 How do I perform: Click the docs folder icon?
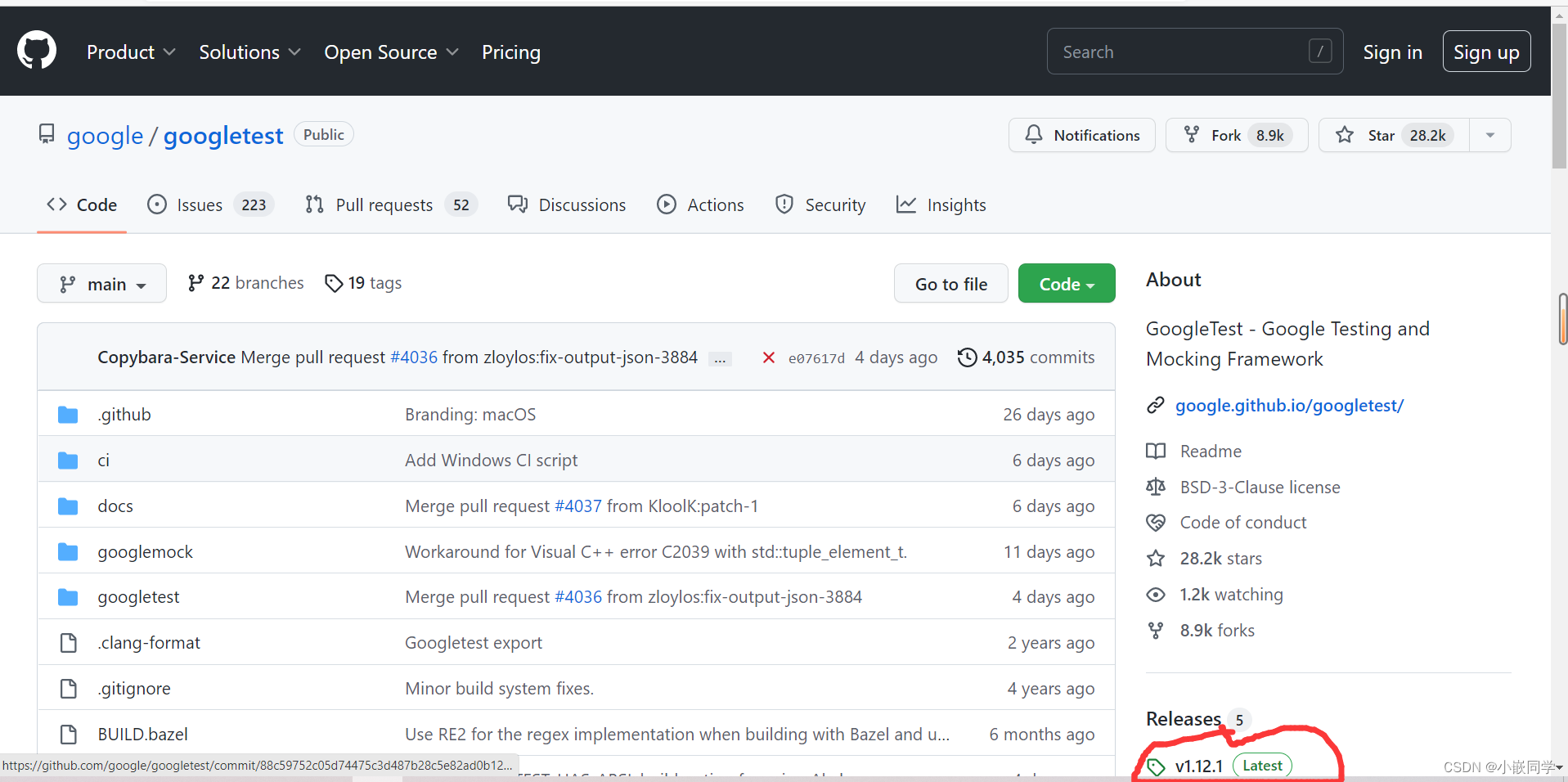point(68,506)
